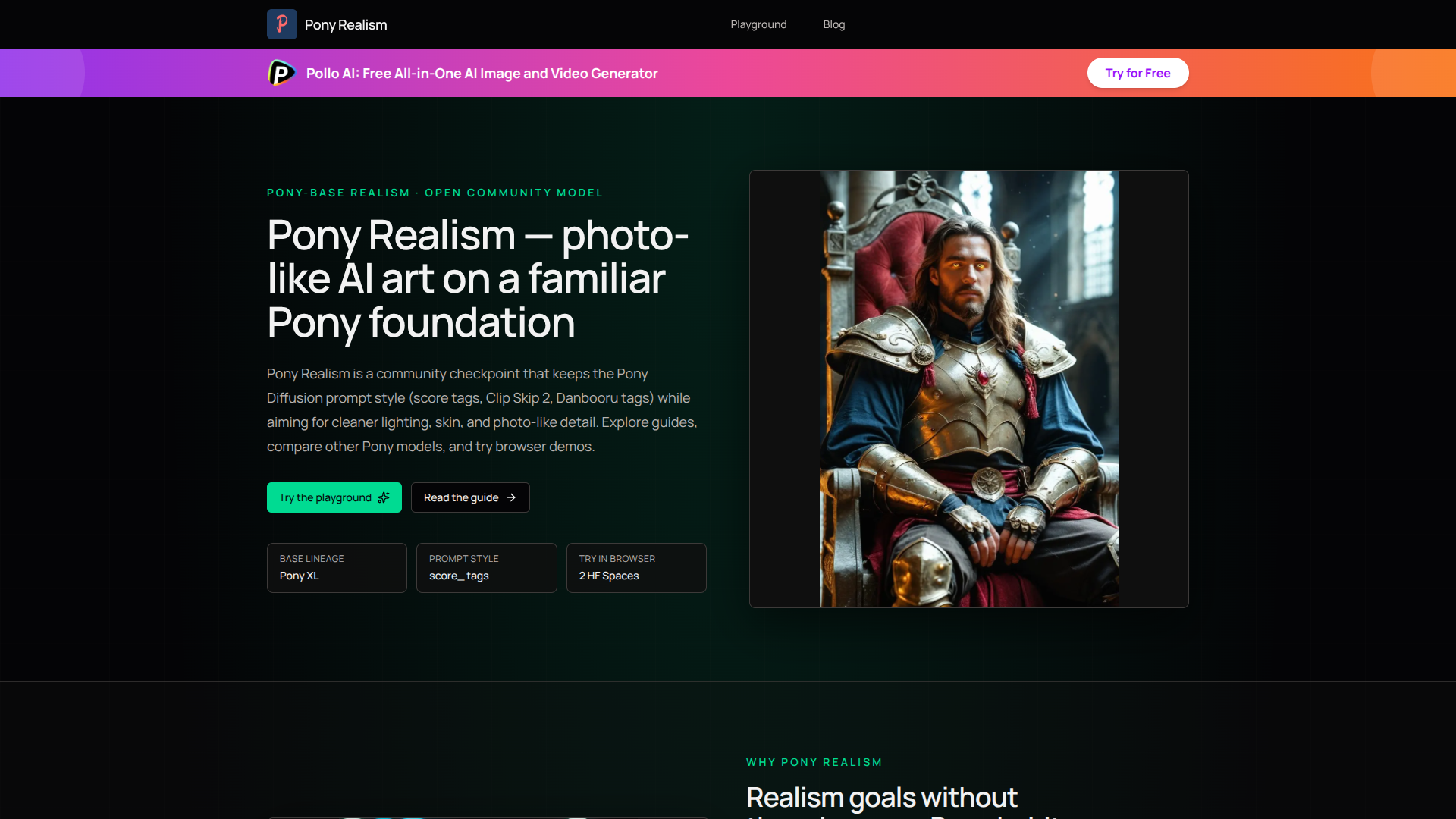Screen dimensions: 1456x819
Task: Click the Read the guide button
Action: (x=470, y=497)
